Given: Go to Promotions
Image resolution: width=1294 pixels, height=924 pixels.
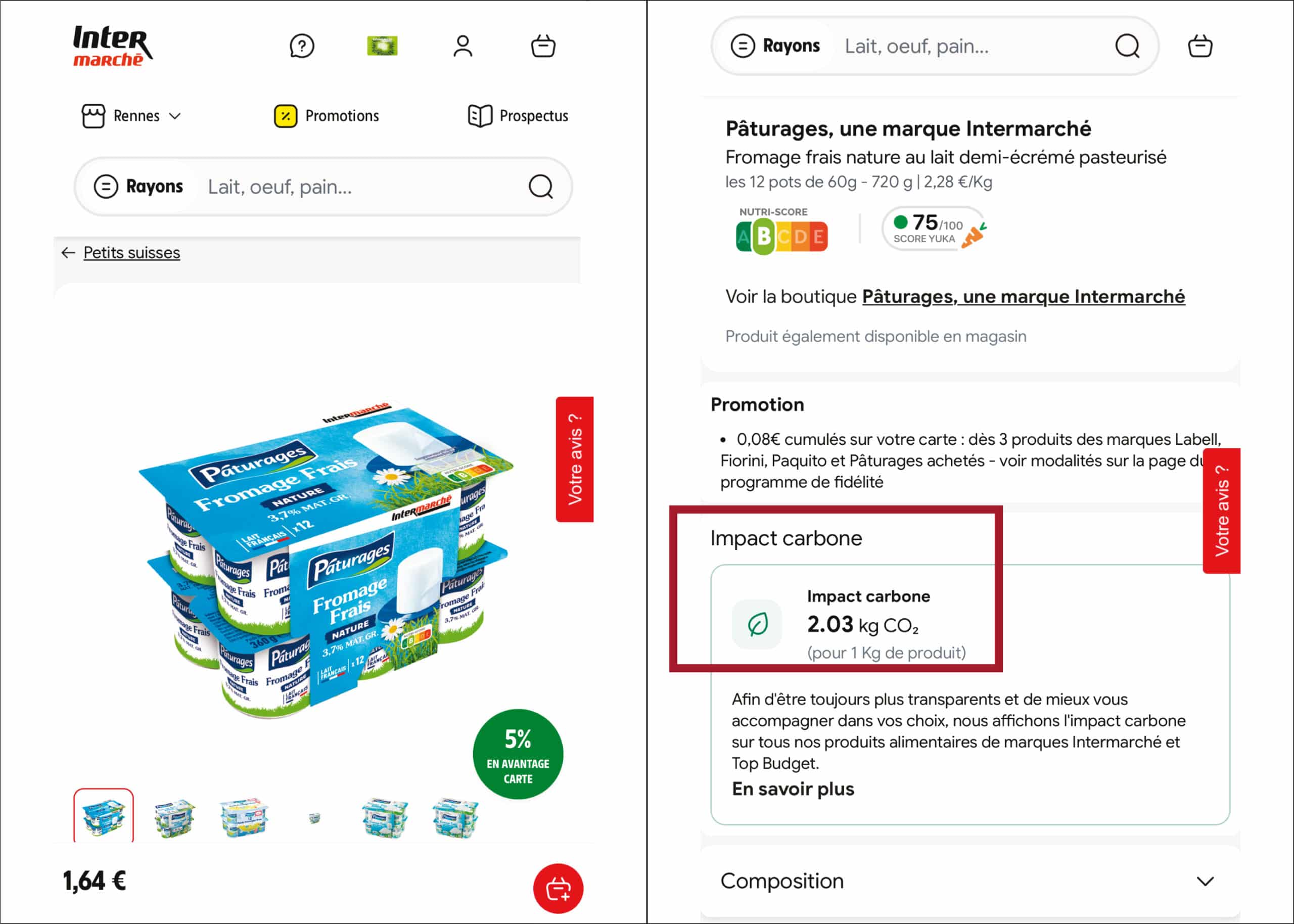Looking at the screenshot, I should [327, 116].
